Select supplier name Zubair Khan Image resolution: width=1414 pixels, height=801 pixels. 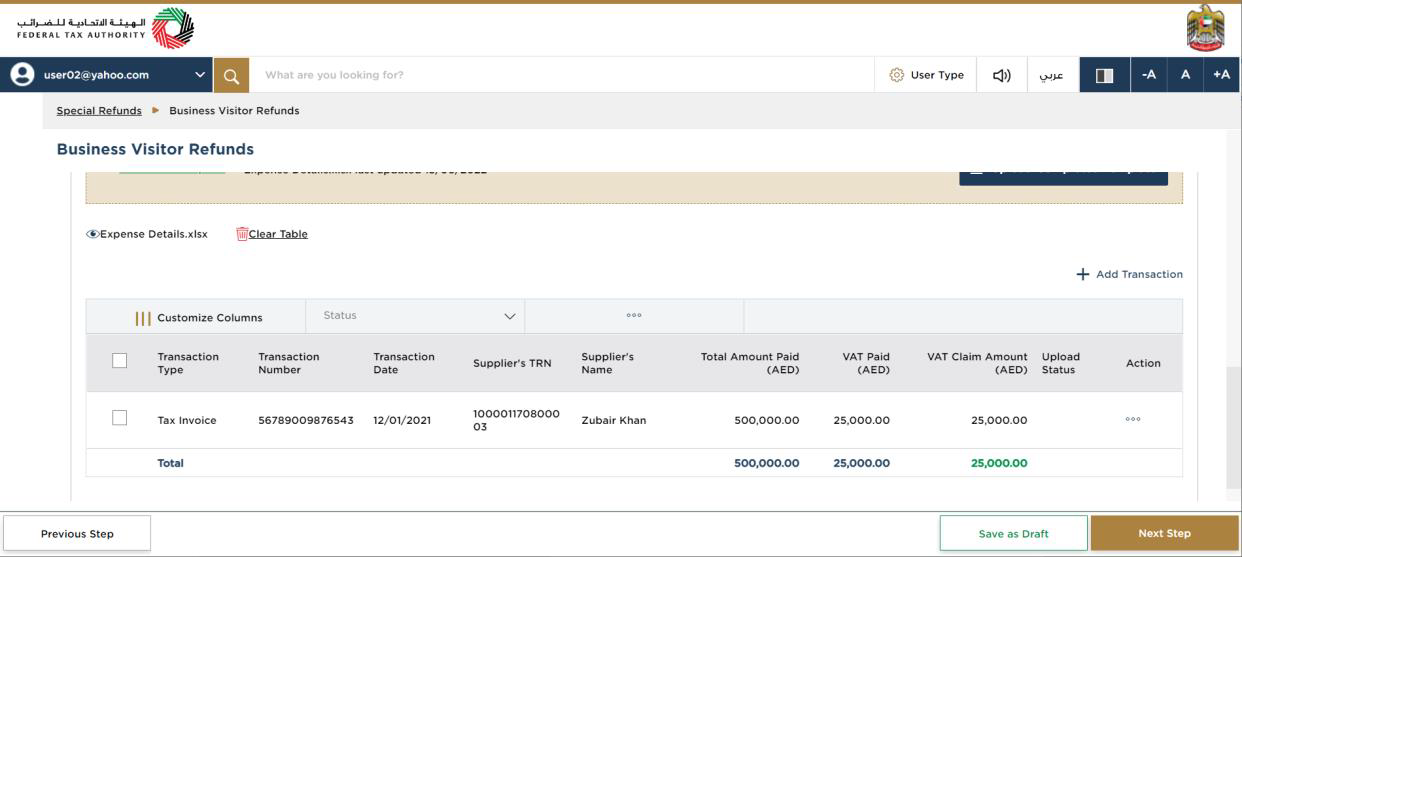point(614,420)
